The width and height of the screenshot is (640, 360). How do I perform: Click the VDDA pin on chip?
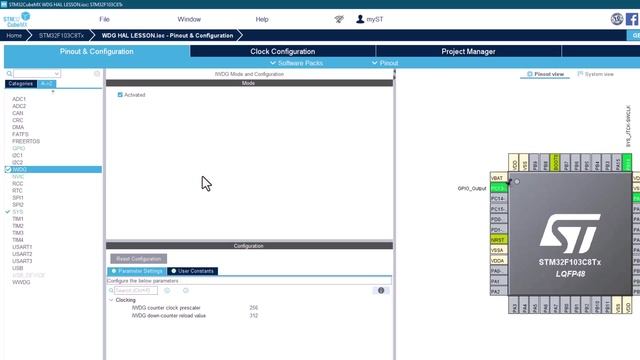pyautogui.click(x=498, y=260)
